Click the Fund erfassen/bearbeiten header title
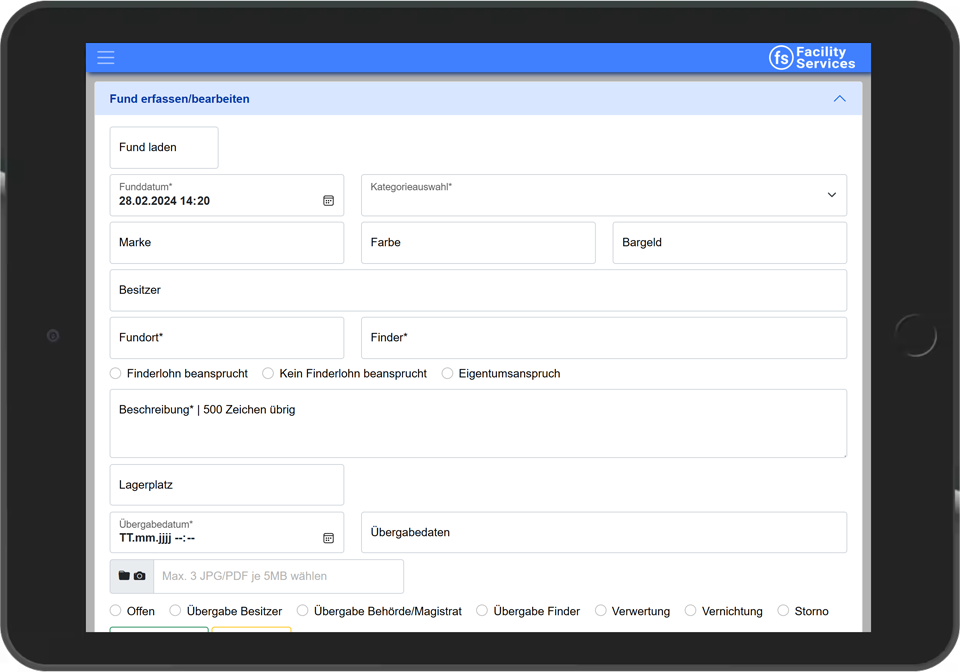Image resolution: width=960 pixels, height=672 pixels. 180,99
